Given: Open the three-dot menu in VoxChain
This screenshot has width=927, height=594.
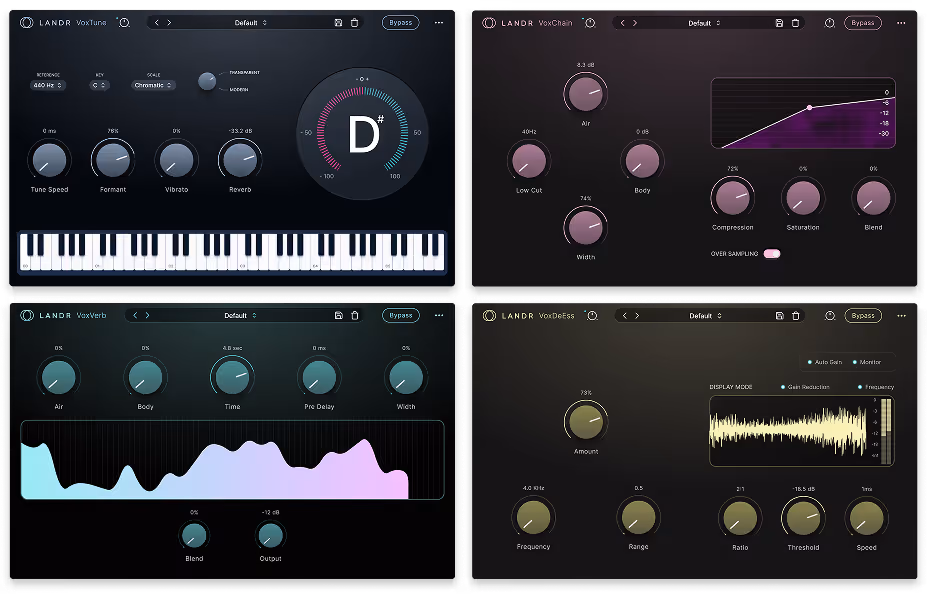Looking at the screenshot, I should [901, 23].
